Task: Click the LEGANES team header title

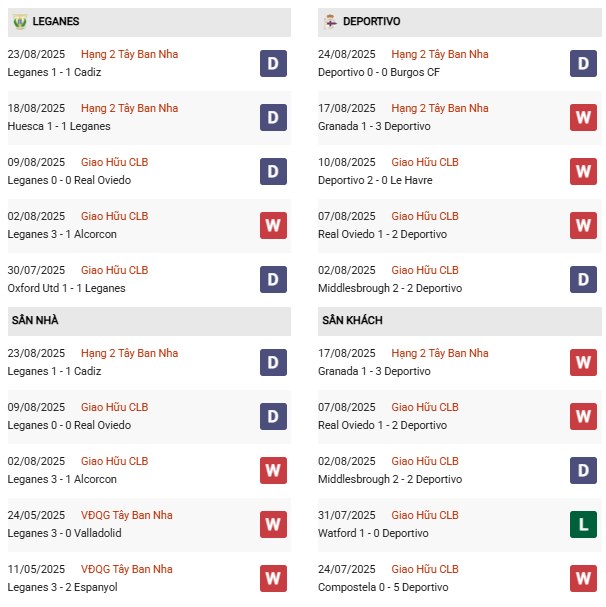Action: pyautogui.click(x=56, y=21)
